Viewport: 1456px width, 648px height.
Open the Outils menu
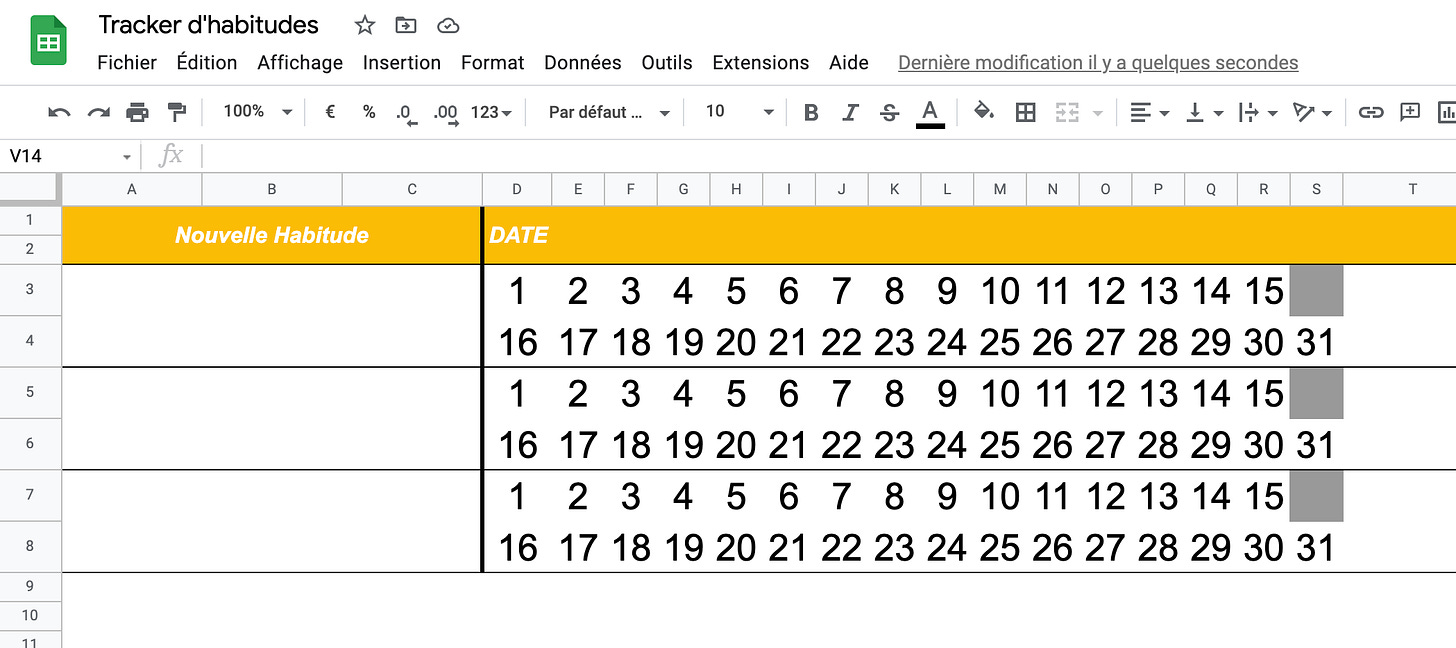pyautogui.click(x=667, y=62)
